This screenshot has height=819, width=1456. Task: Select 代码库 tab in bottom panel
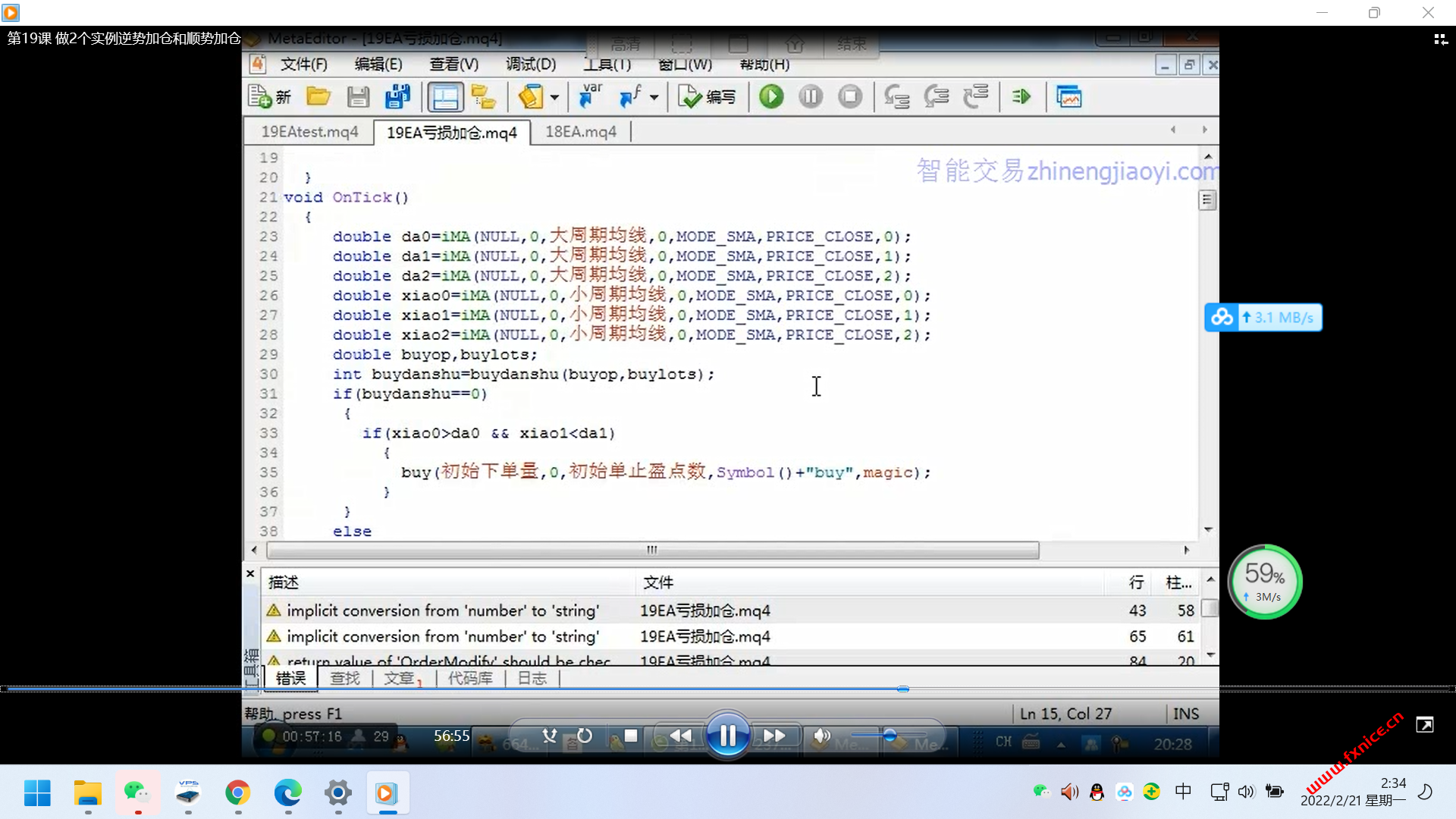pos(470,678)
